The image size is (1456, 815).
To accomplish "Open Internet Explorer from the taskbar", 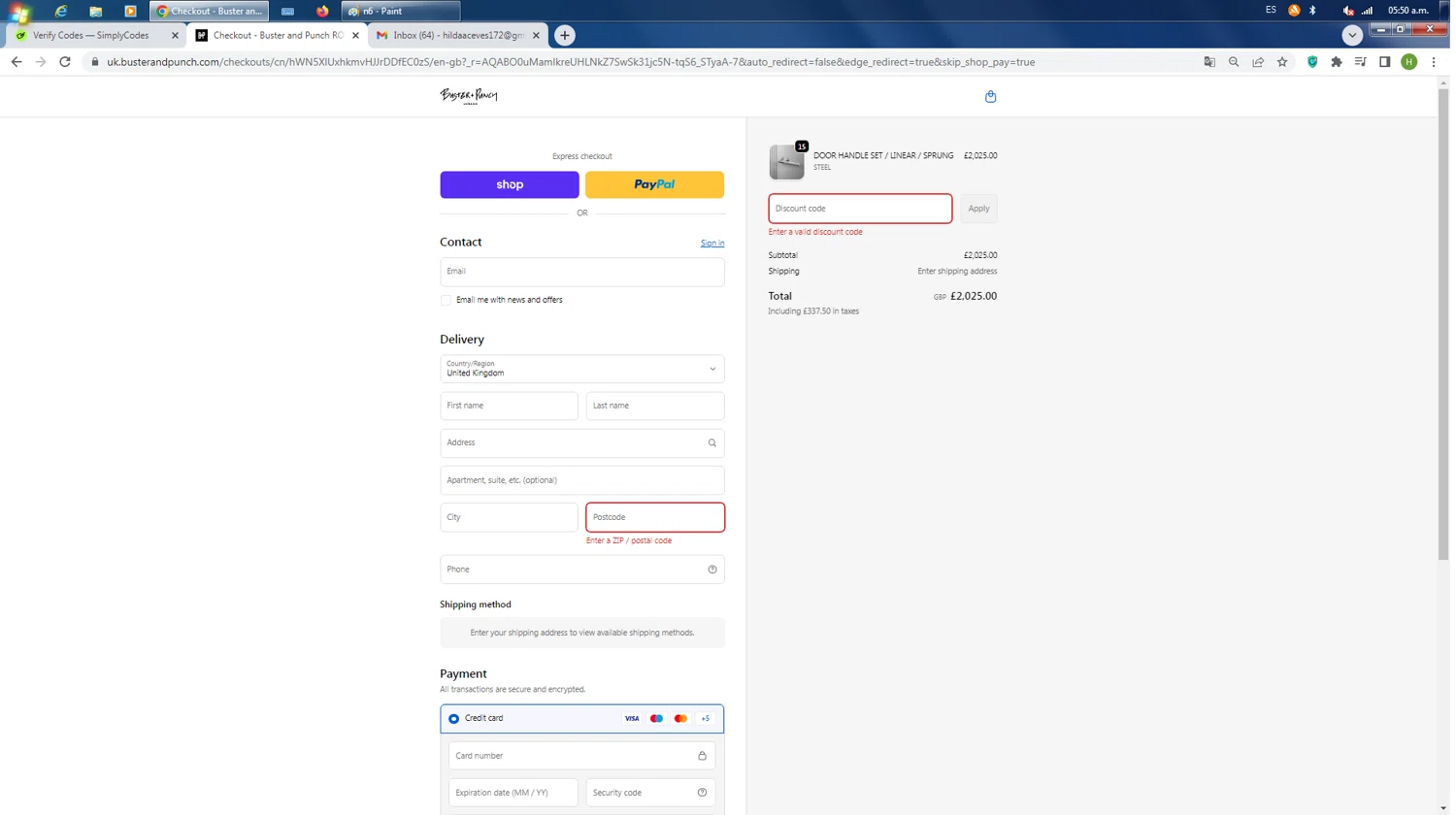I will (x=61, y=11).
